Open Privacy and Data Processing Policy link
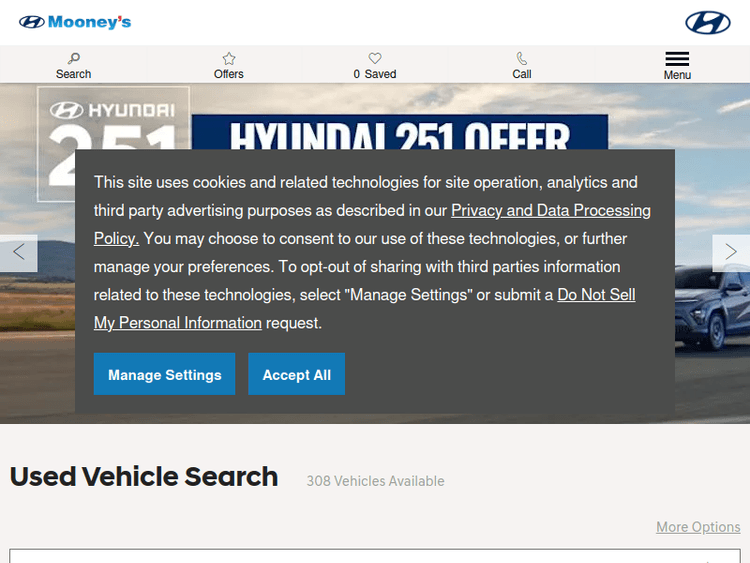 (x=550, y=211)
